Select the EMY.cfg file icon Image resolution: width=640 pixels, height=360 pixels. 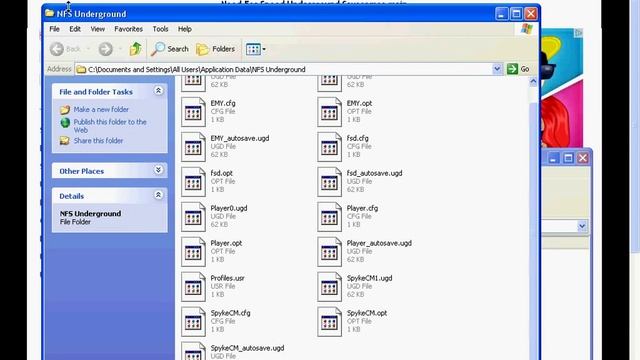pos(193,111)
